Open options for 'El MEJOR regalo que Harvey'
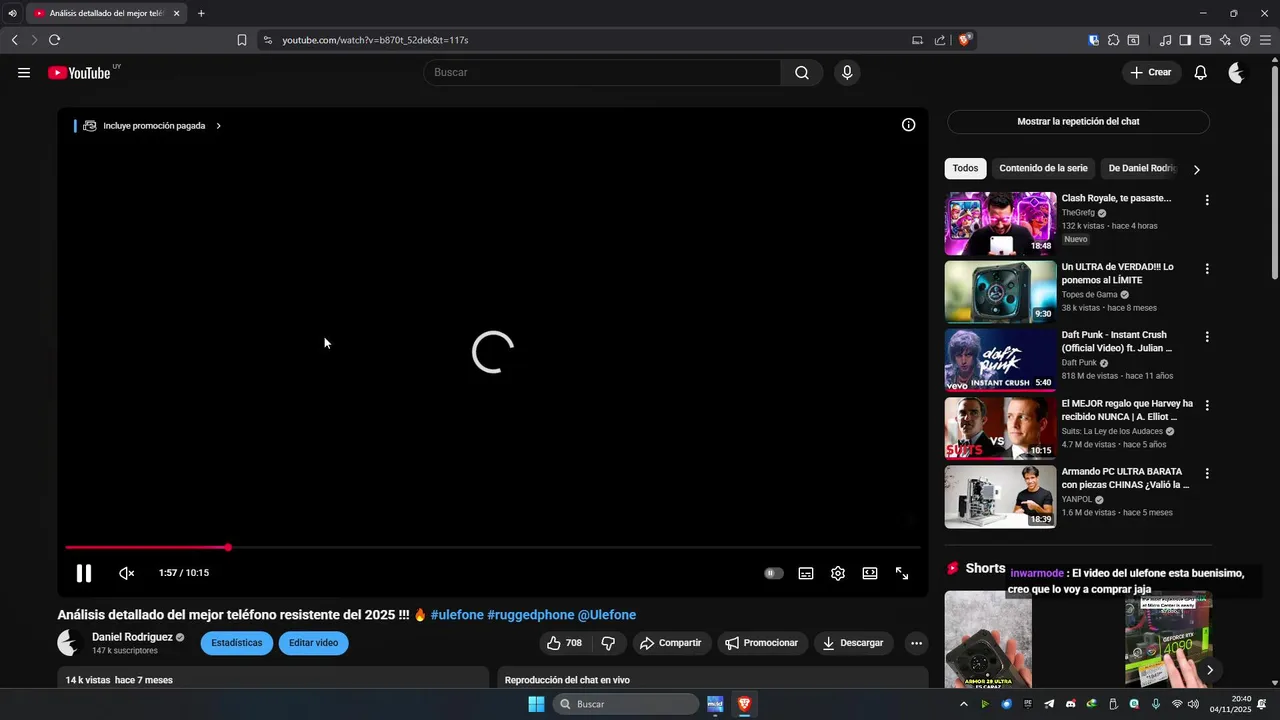Screen dimensions: 1280x720 pos(1207,405)
